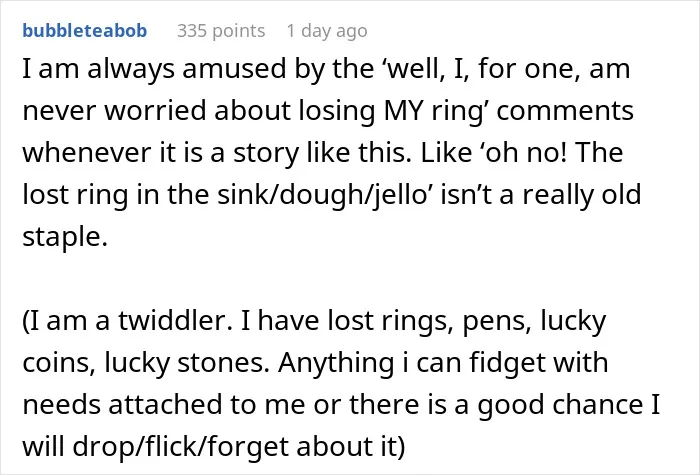
Task: Click the 335 points score text
Action: (x=221, y=31)
